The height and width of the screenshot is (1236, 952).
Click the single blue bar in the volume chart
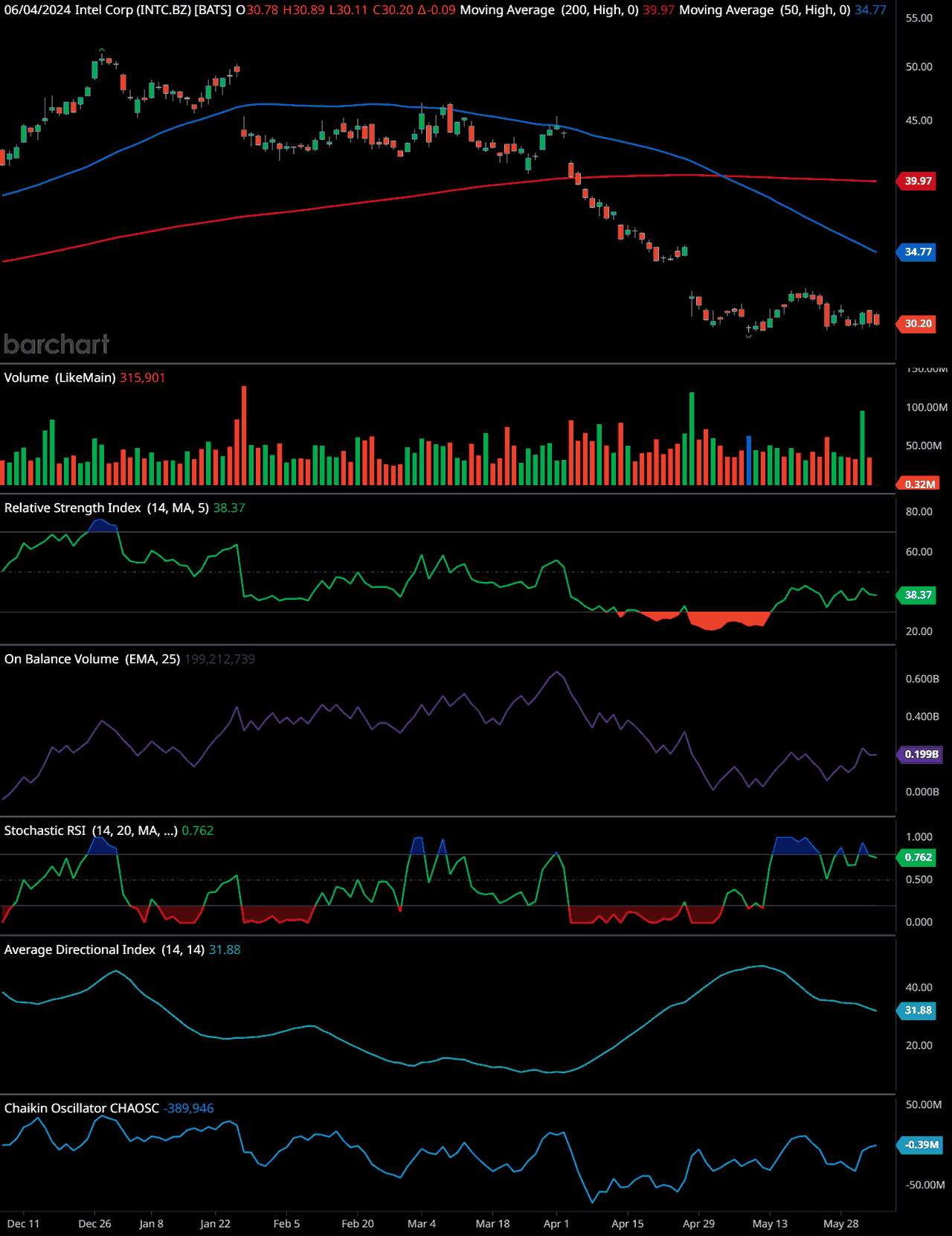(x=749, y=461)
